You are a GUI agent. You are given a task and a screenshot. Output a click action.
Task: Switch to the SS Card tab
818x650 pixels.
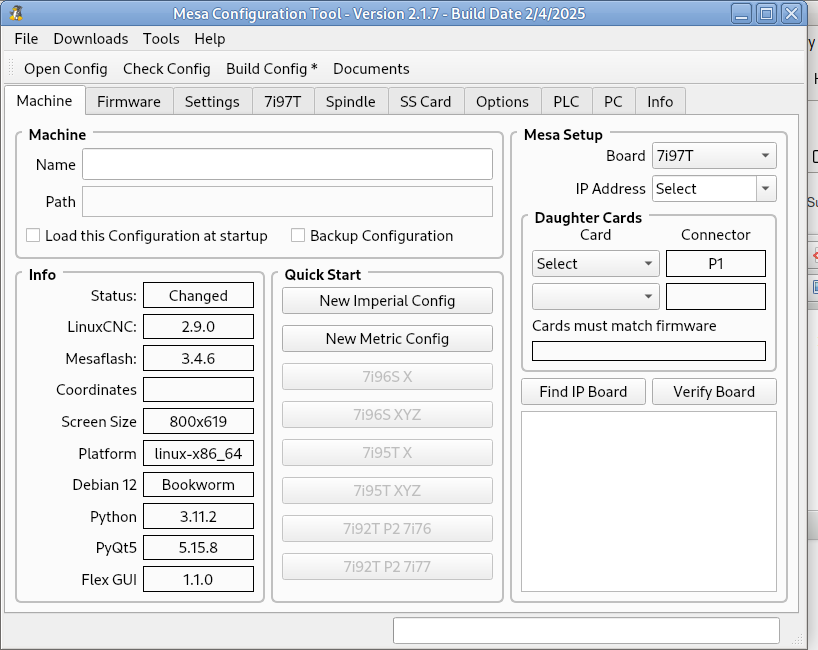pos(426,101)
